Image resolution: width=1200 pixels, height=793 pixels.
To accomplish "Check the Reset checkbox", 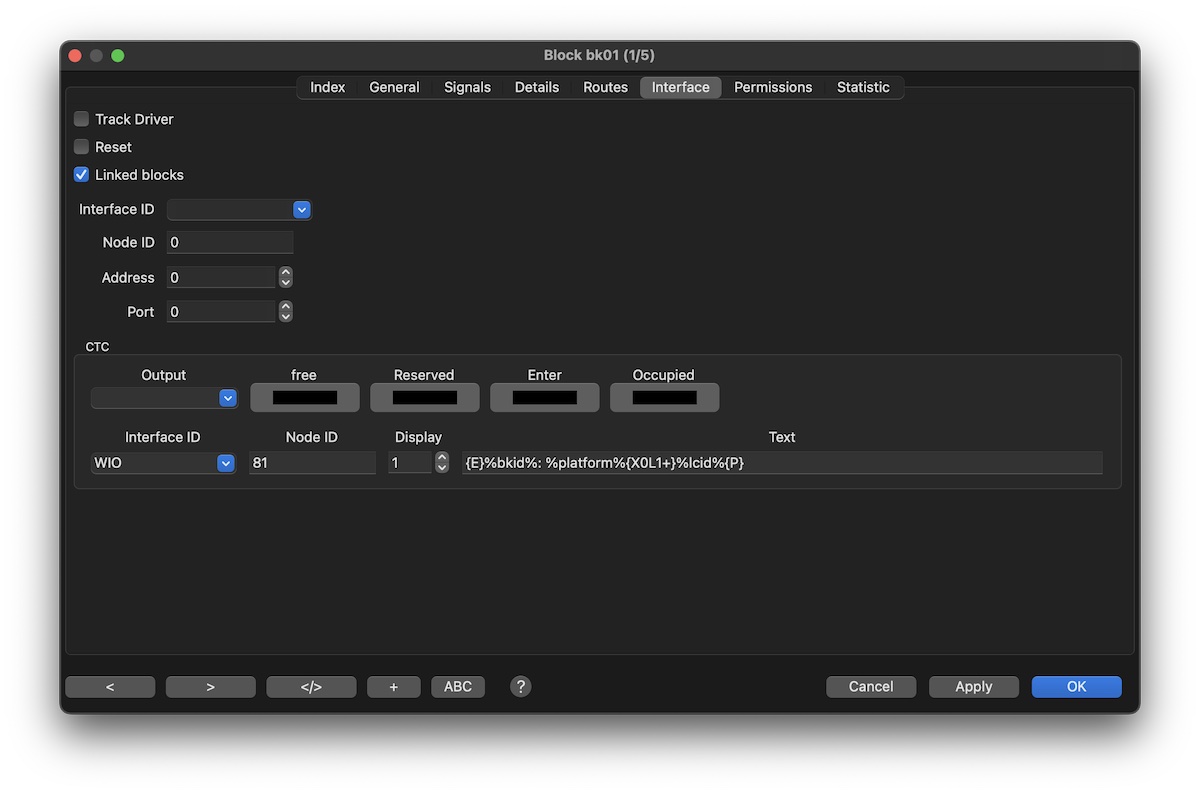I will point(82,147).
